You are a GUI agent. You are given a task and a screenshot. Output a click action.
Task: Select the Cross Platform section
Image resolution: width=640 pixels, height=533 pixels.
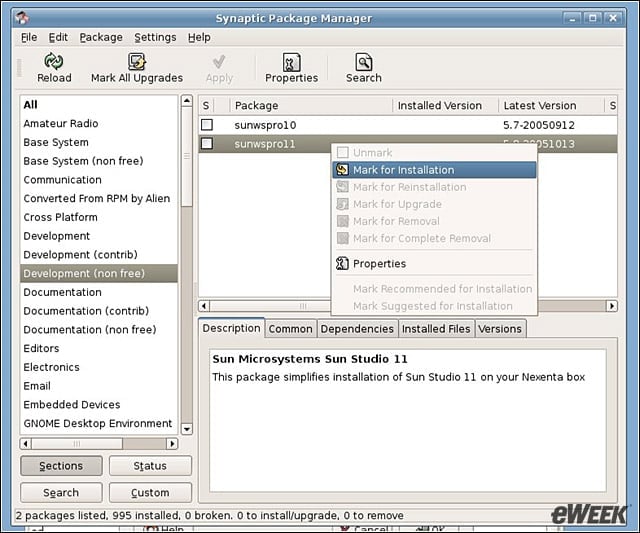tap(99, 217)
